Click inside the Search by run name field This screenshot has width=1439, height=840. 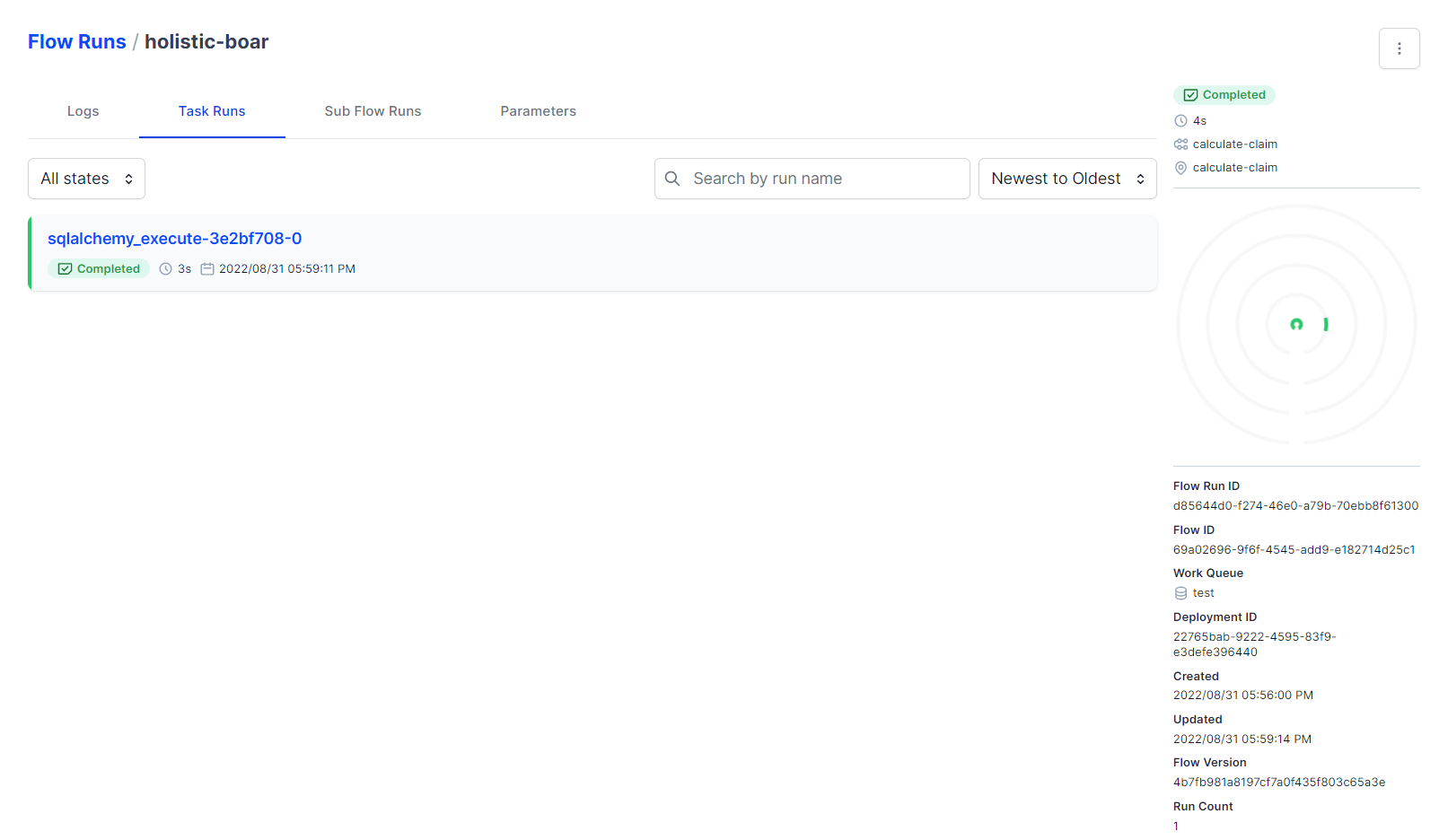(808, 179)
